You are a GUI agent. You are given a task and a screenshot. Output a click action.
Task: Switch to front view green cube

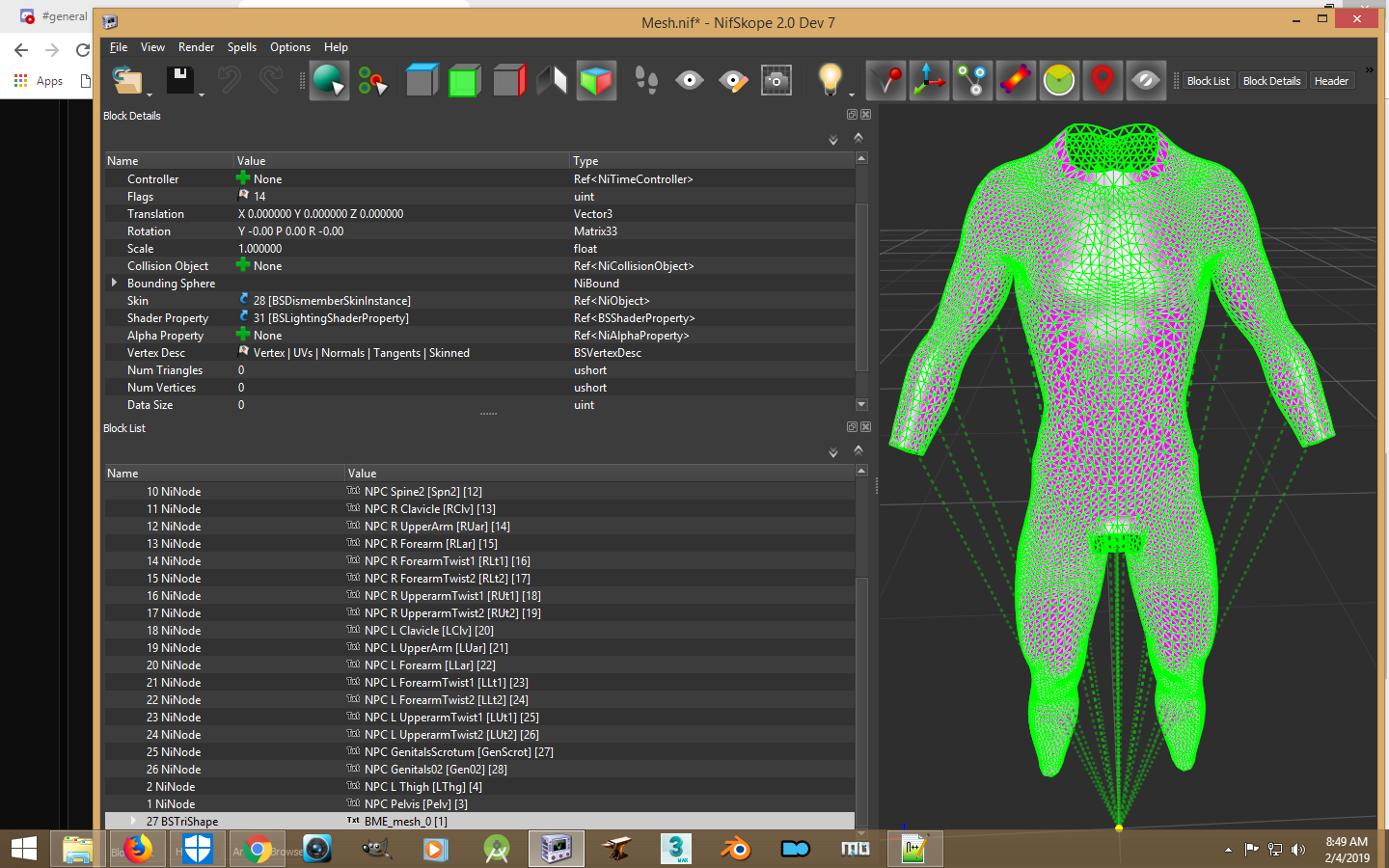[464, 80]
